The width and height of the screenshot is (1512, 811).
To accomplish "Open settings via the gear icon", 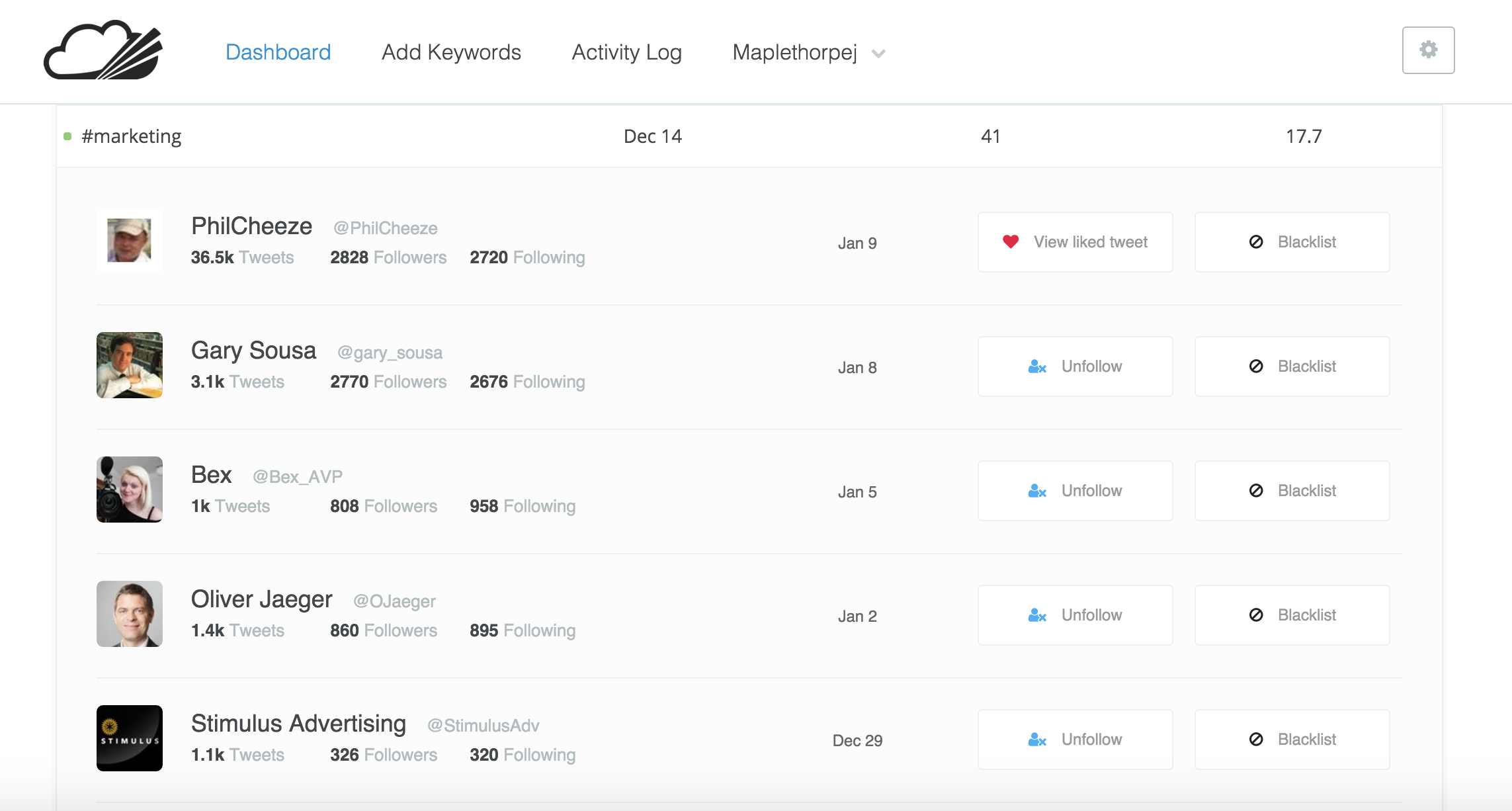I will (x=1428, y=50).
